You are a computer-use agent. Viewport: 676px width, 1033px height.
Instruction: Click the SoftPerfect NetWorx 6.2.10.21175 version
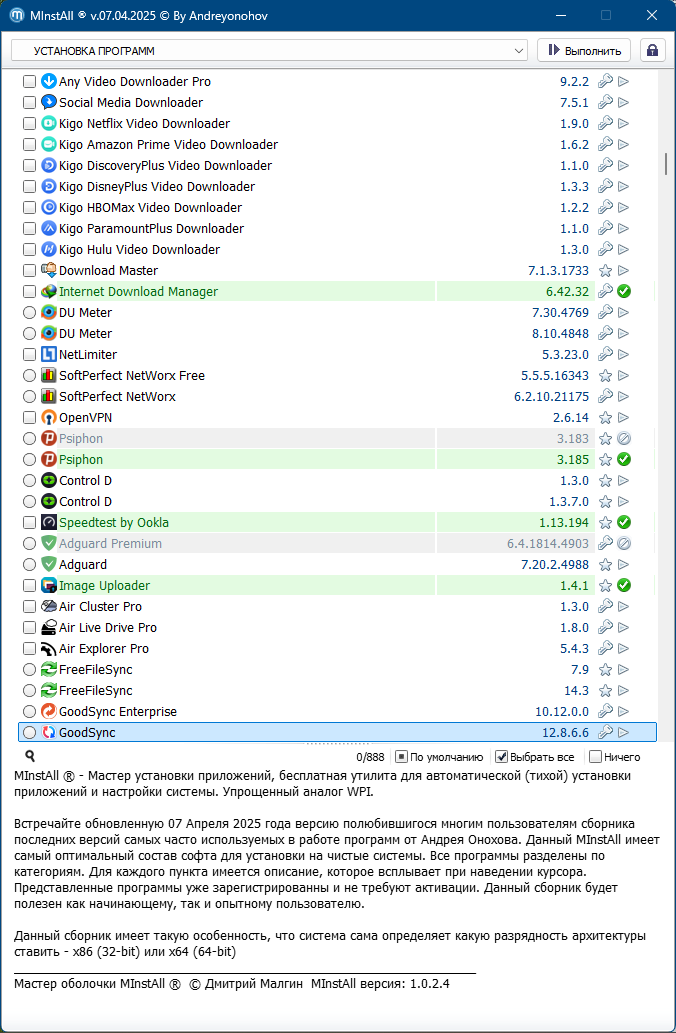pyautogui.click(x=551, y=397)
